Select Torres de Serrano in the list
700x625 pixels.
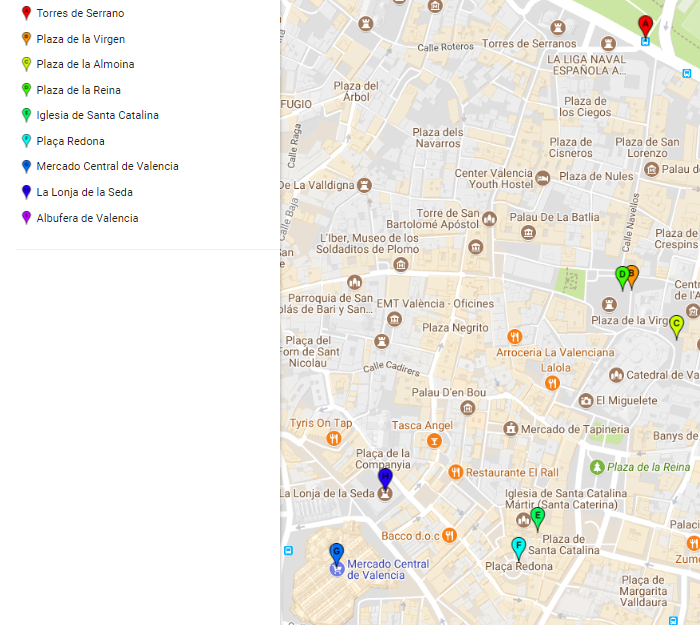pyautogui.click(x=80, y=13)
